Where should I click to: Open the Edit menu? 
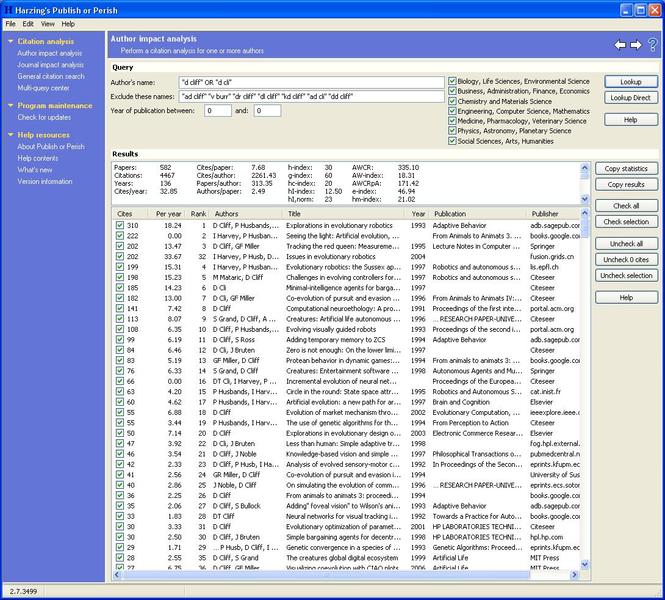click(x=28, y=24)
